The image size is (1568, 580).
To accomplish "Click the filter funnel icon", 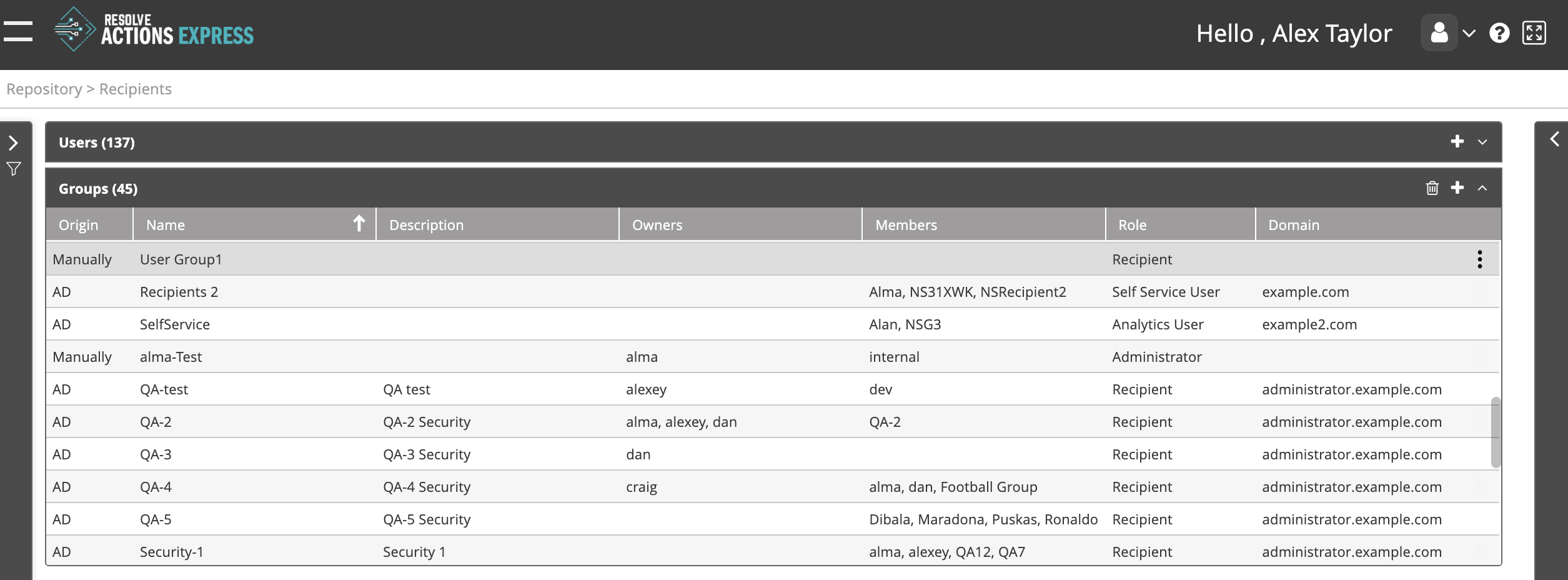I will pos(14,169).
